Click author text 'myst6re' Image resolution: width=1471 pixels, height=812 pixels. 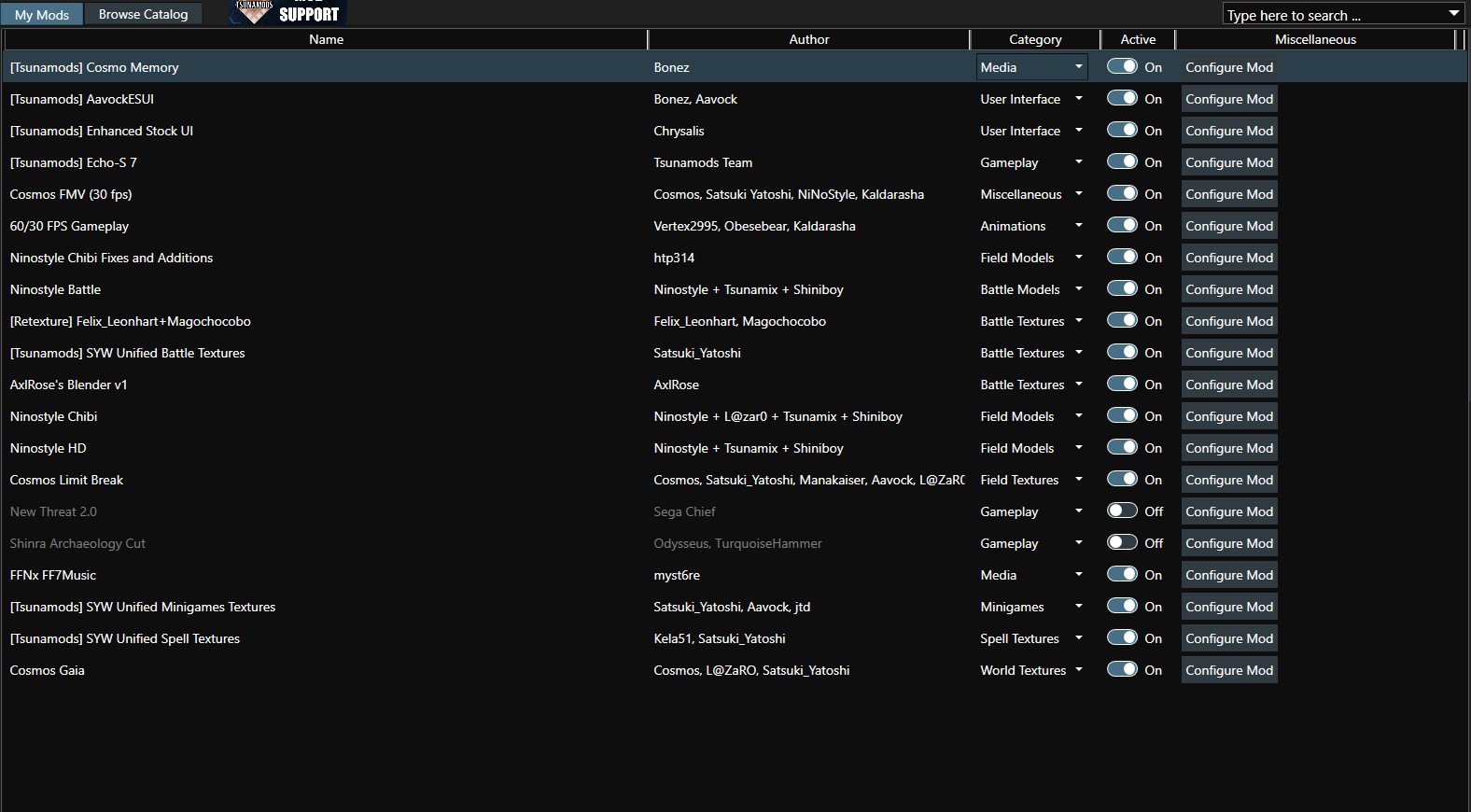(x=677, y=575)
